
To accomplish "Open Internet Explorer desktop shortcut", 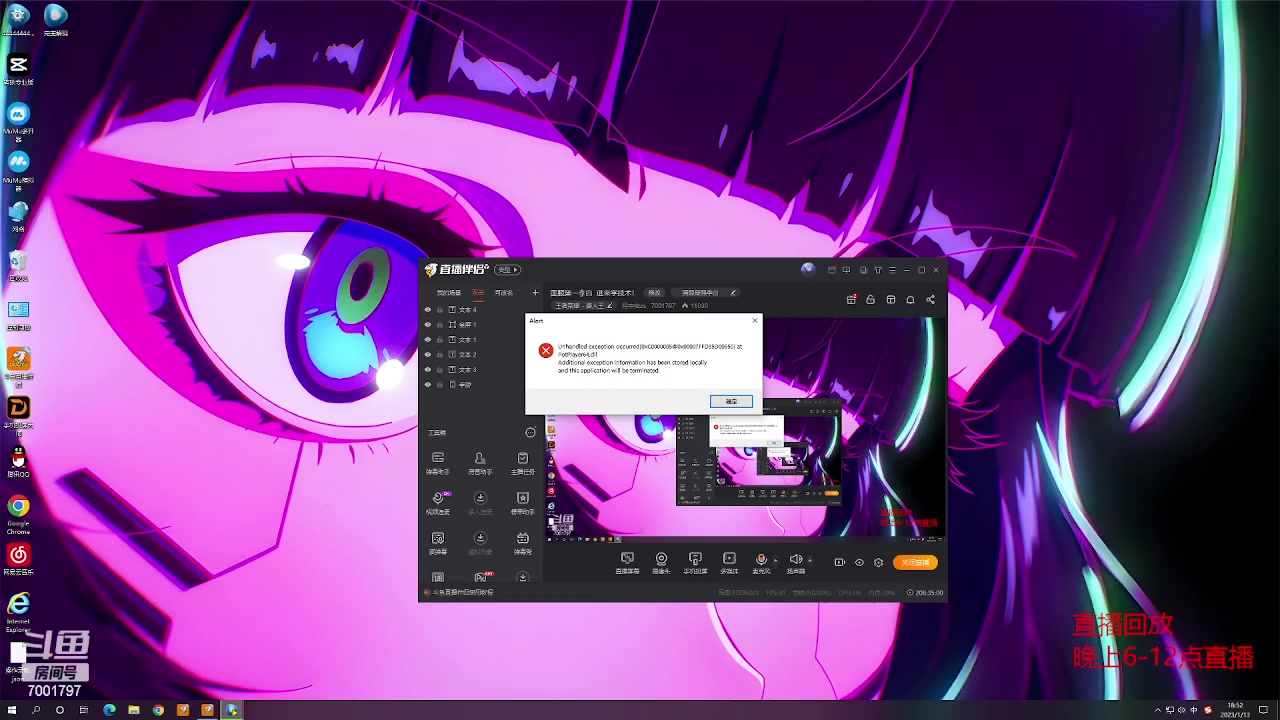I will (18, 612).
